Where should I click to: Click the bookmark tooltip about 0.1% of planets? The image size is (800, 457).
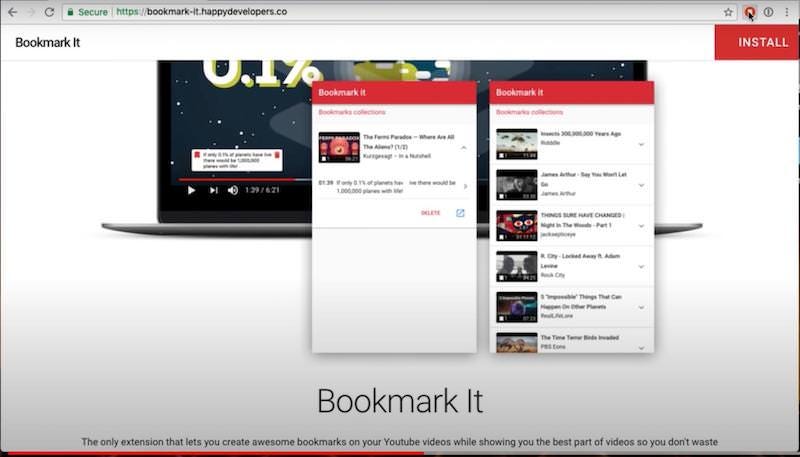pyautogui.click(x=237, y=160)
